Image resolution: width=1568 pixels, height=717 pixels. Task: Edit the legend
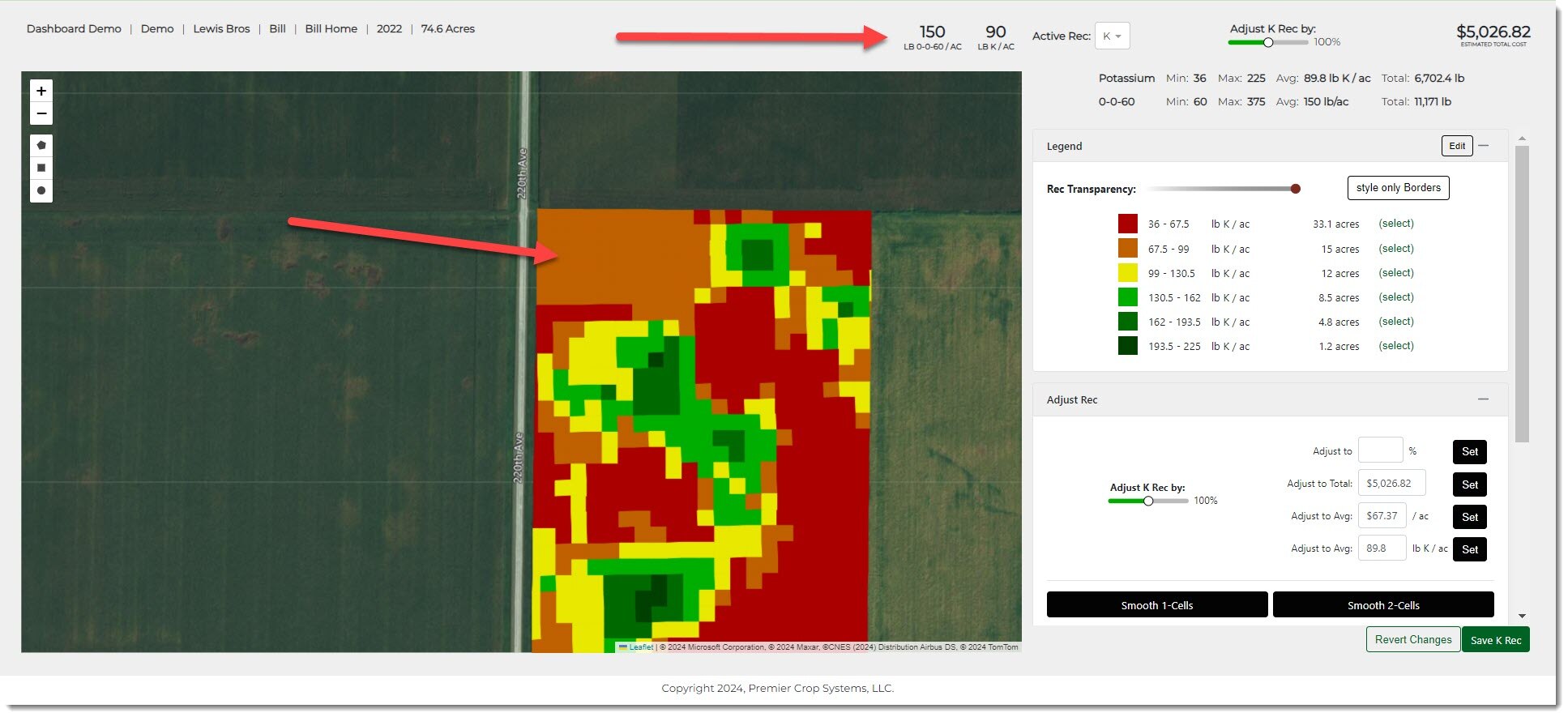coord(1456,146)
